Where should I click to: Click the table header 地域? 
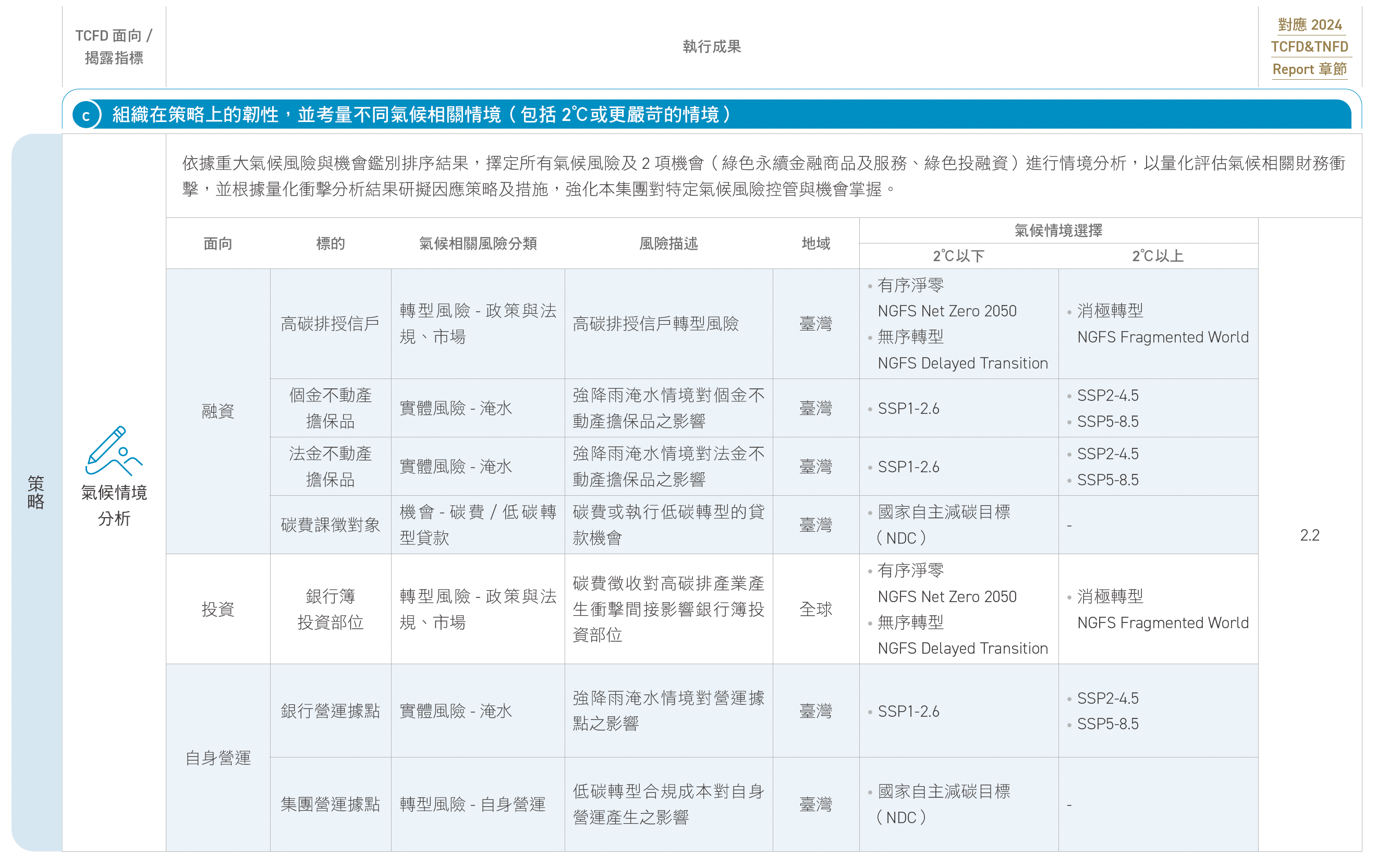click(816, 243)
